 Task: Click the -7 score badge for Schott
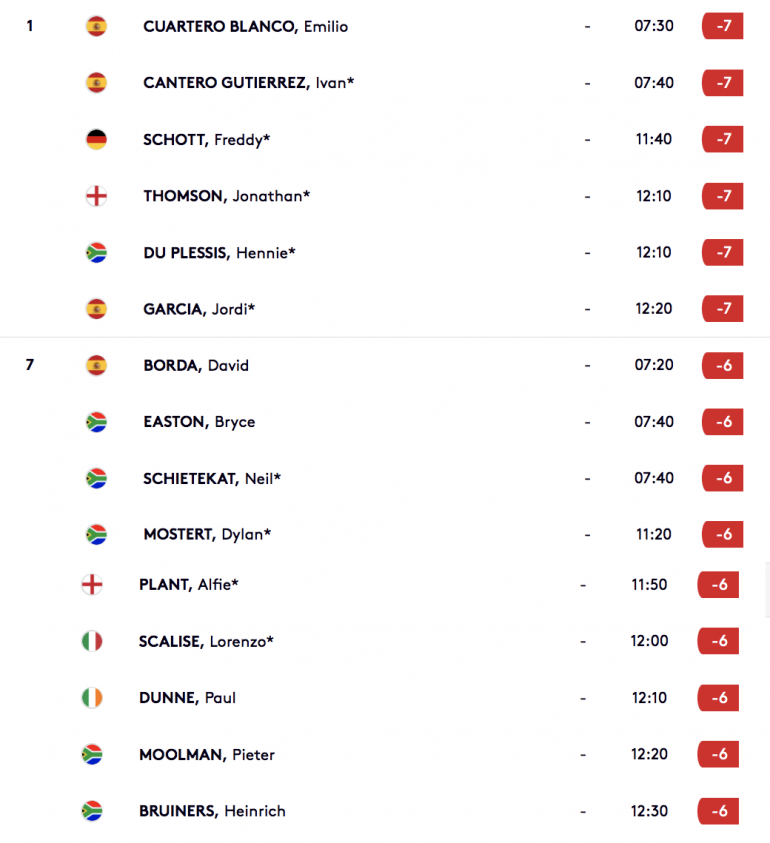point(723,139)
